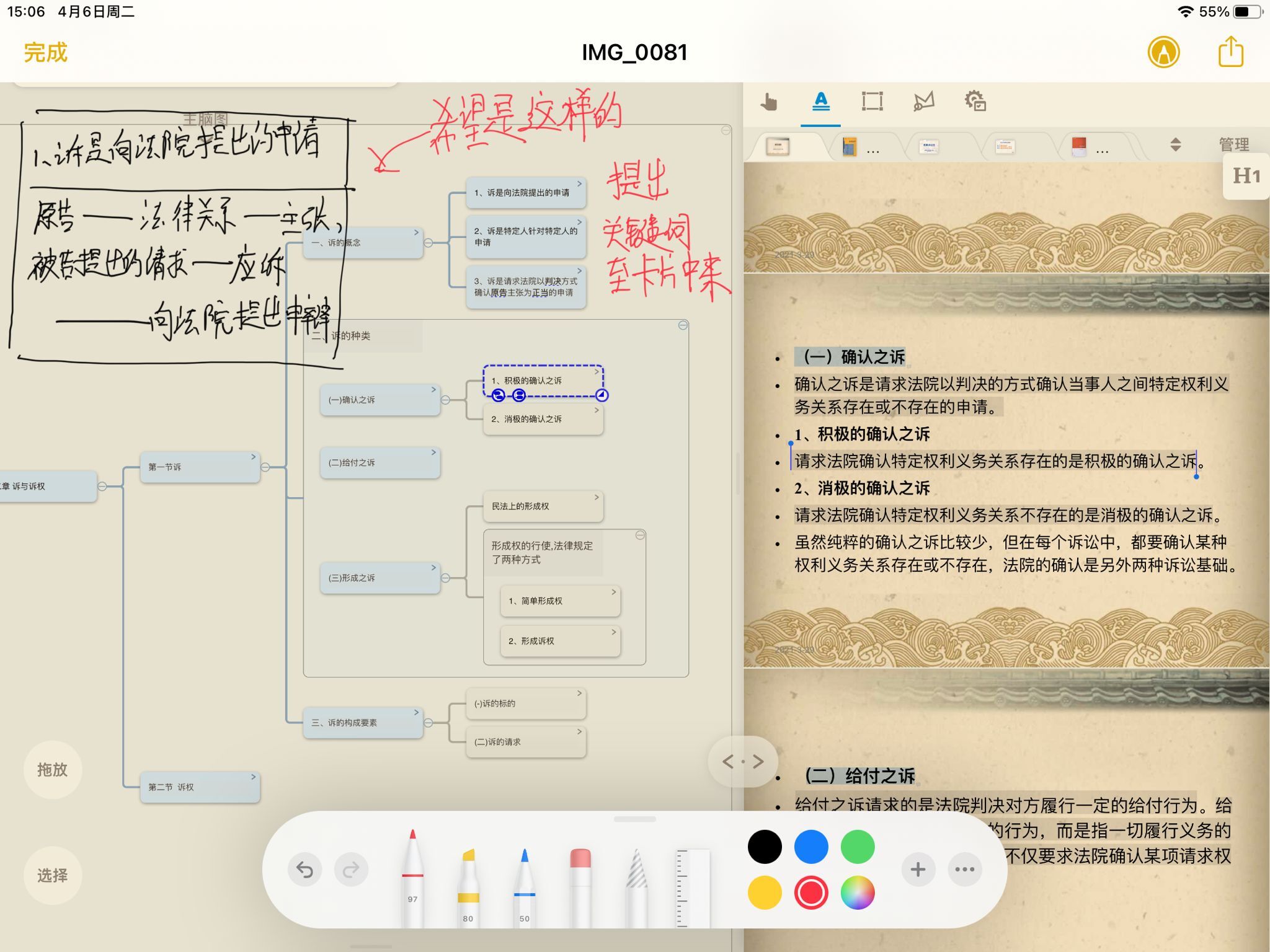Collapse the 诉的种类 group box

click(x=683, y=325)
